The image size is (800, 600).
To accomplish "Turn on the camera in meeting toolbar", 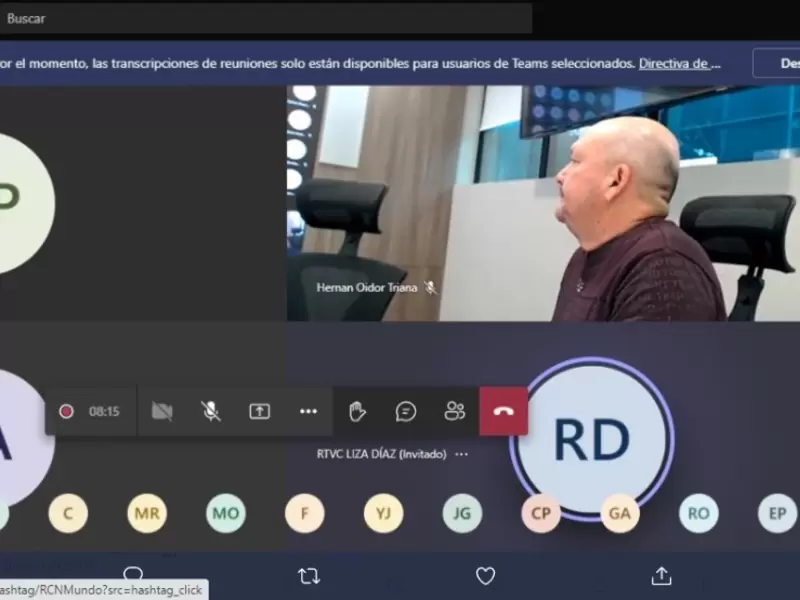I will (x=162, y=411).
